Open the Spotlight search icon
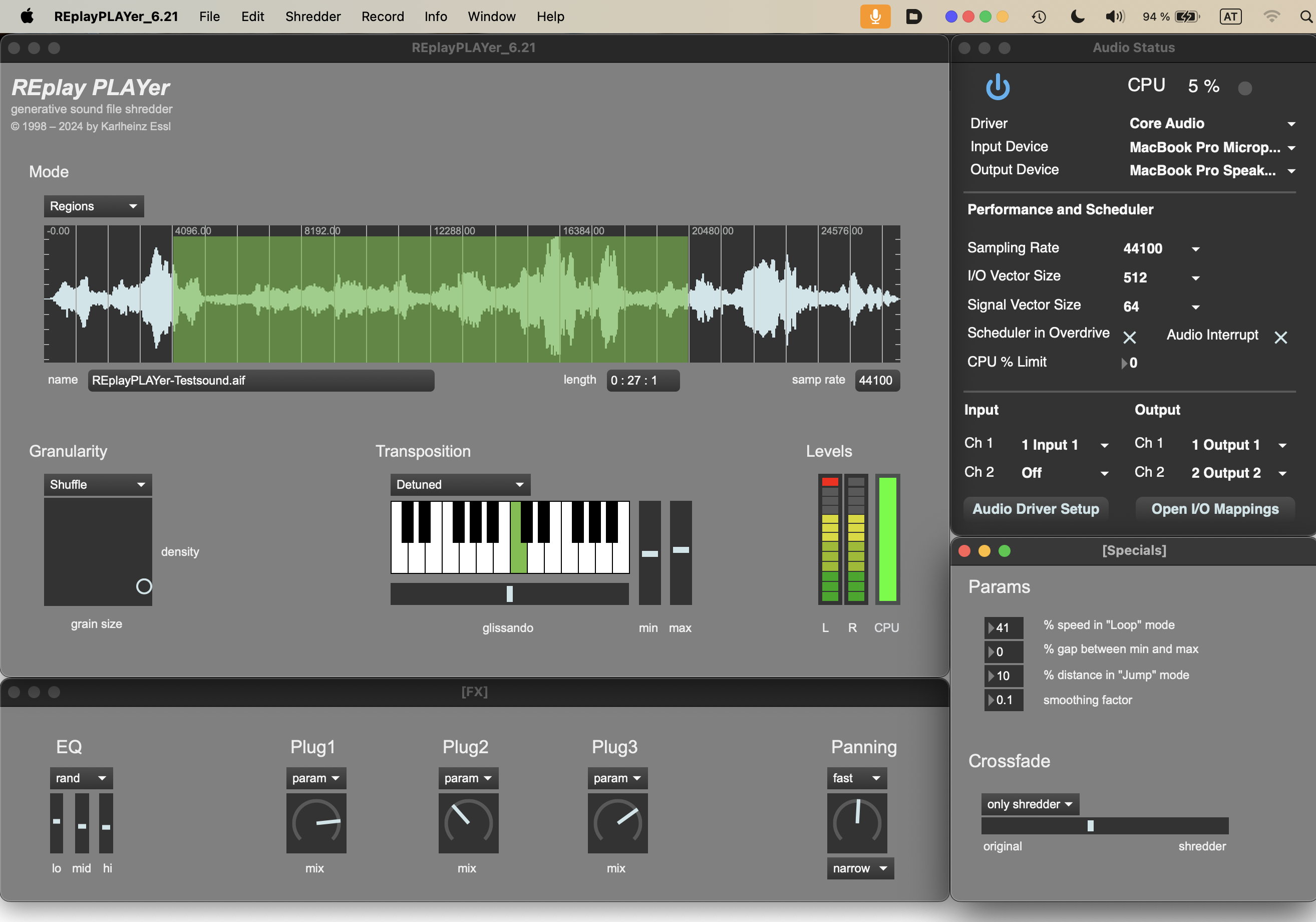The height and width of the screenshot is (922, 1316). (1305, 17)
